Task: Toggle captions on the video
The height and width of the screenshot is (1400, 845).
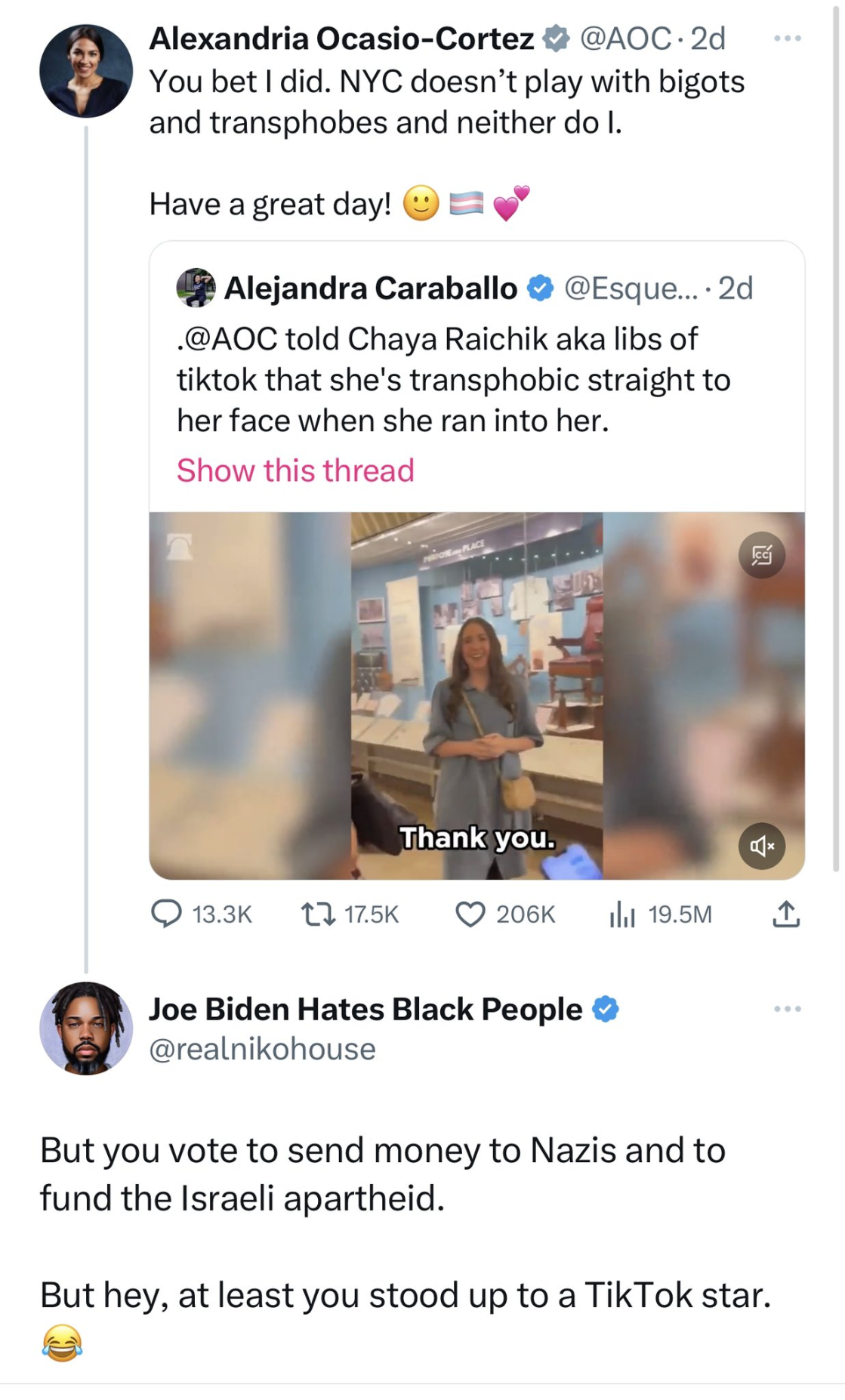Action: click(761, 556)
